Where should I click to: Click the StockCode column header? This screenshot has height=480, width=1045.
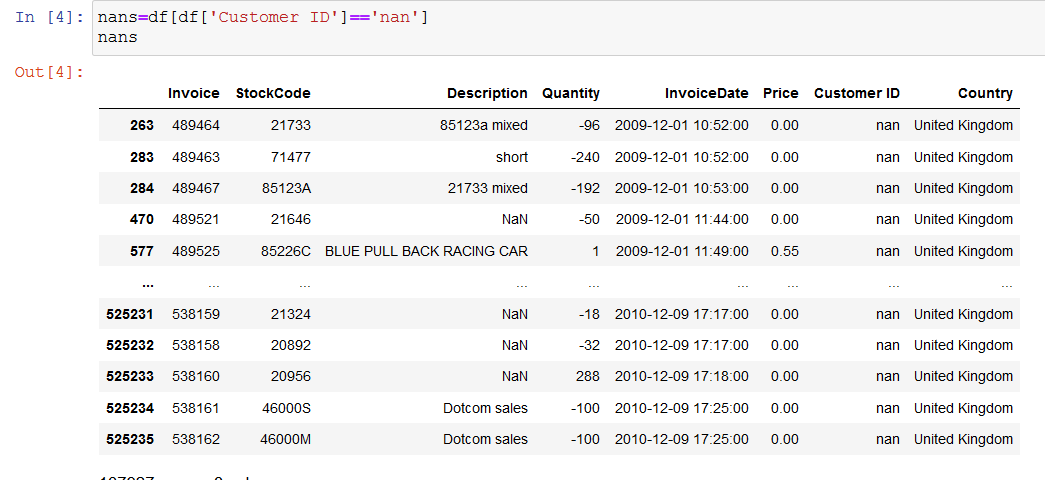tap(273, 93)
